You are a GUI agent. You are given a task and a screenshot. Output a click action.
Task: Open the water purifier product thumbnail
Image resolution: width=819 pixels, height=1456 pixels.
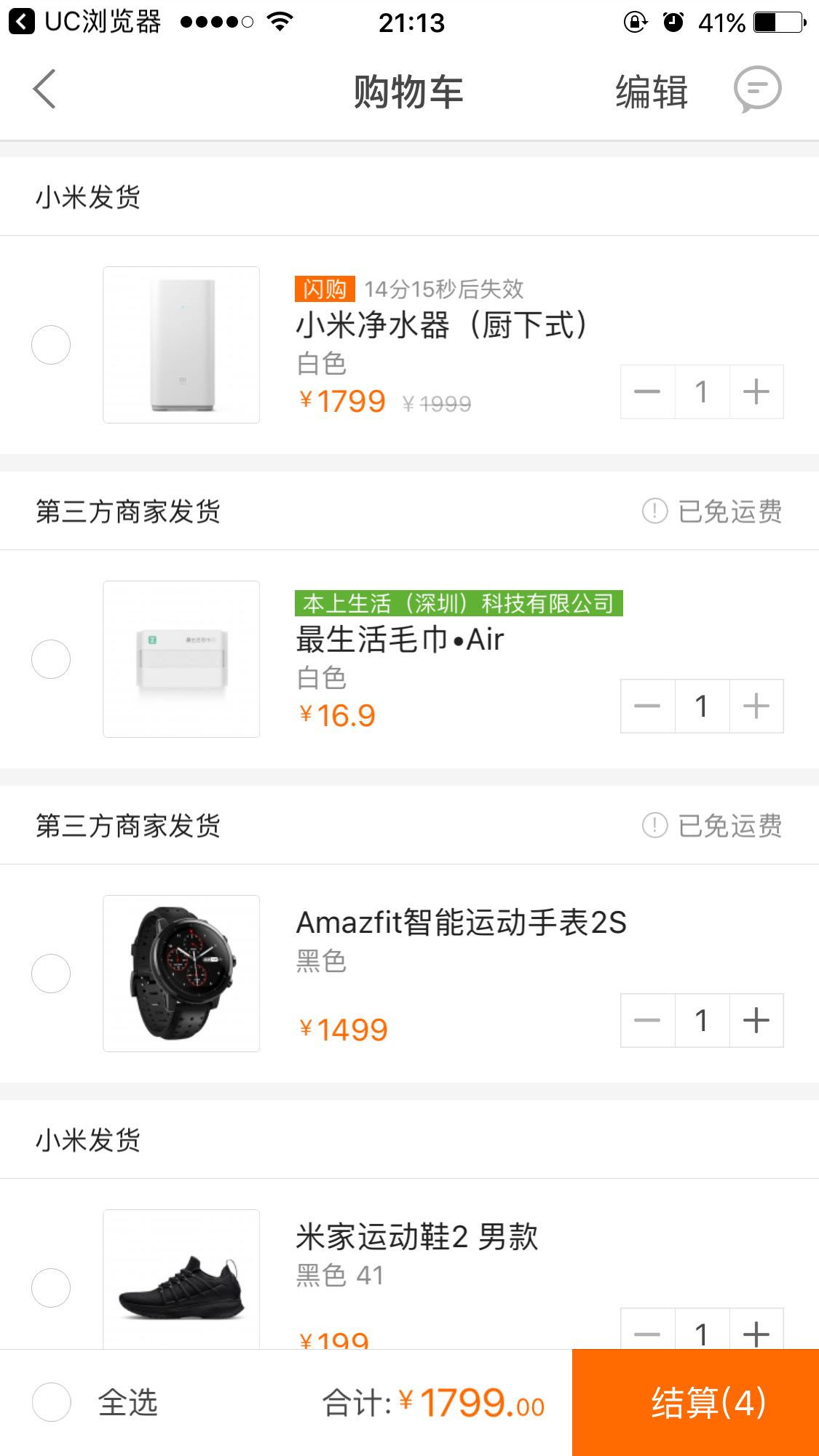(181, 345)
